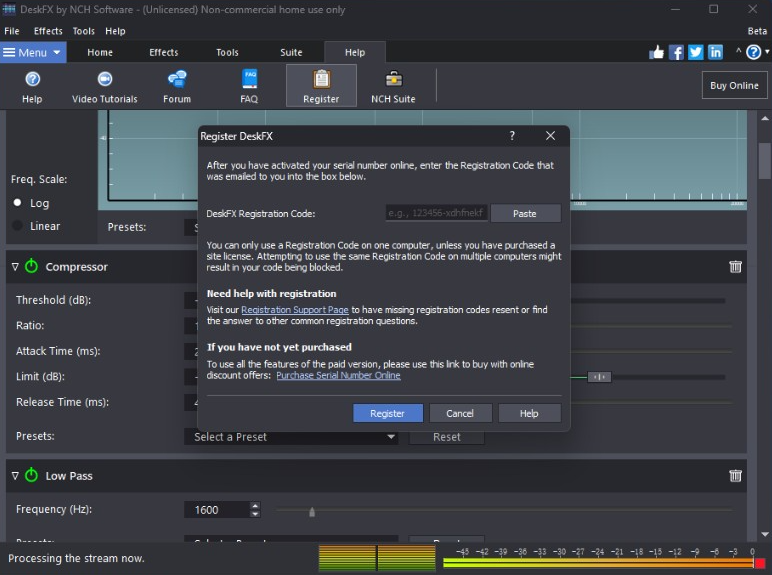This screenshot has height=575, width=772.
Task: Remove the Low Pass effect via trash icon
Action: tap(735, 476)
